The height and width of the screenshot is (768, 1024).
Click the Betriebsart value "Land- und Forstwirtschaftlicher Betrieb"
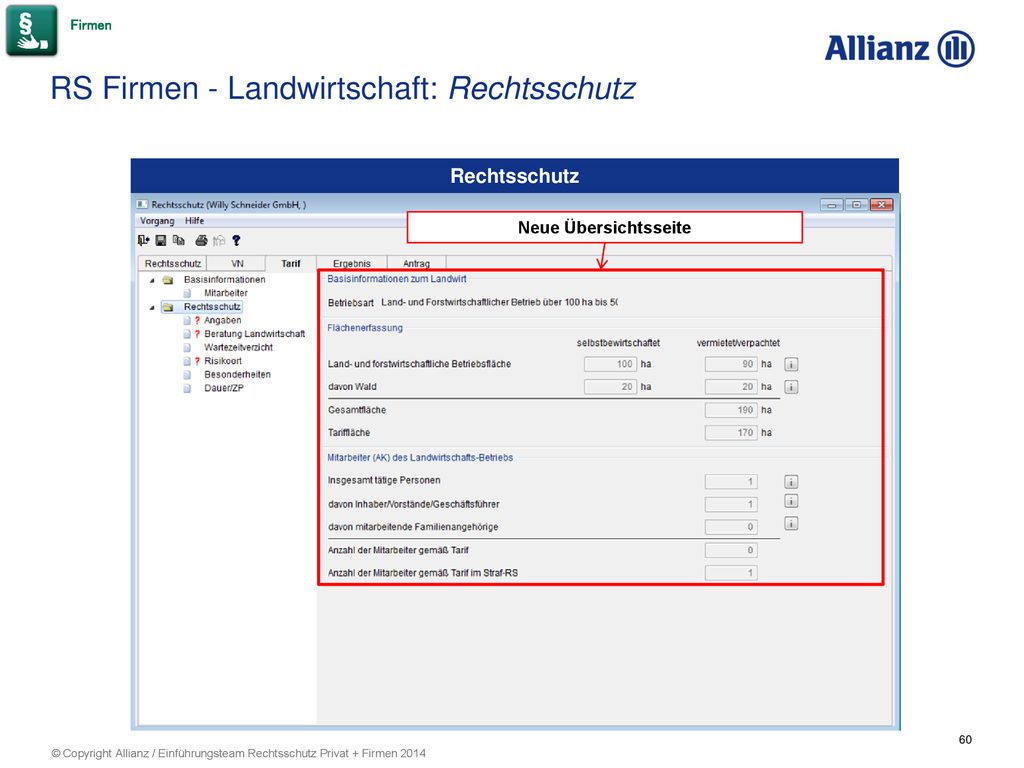click(500, 302)
